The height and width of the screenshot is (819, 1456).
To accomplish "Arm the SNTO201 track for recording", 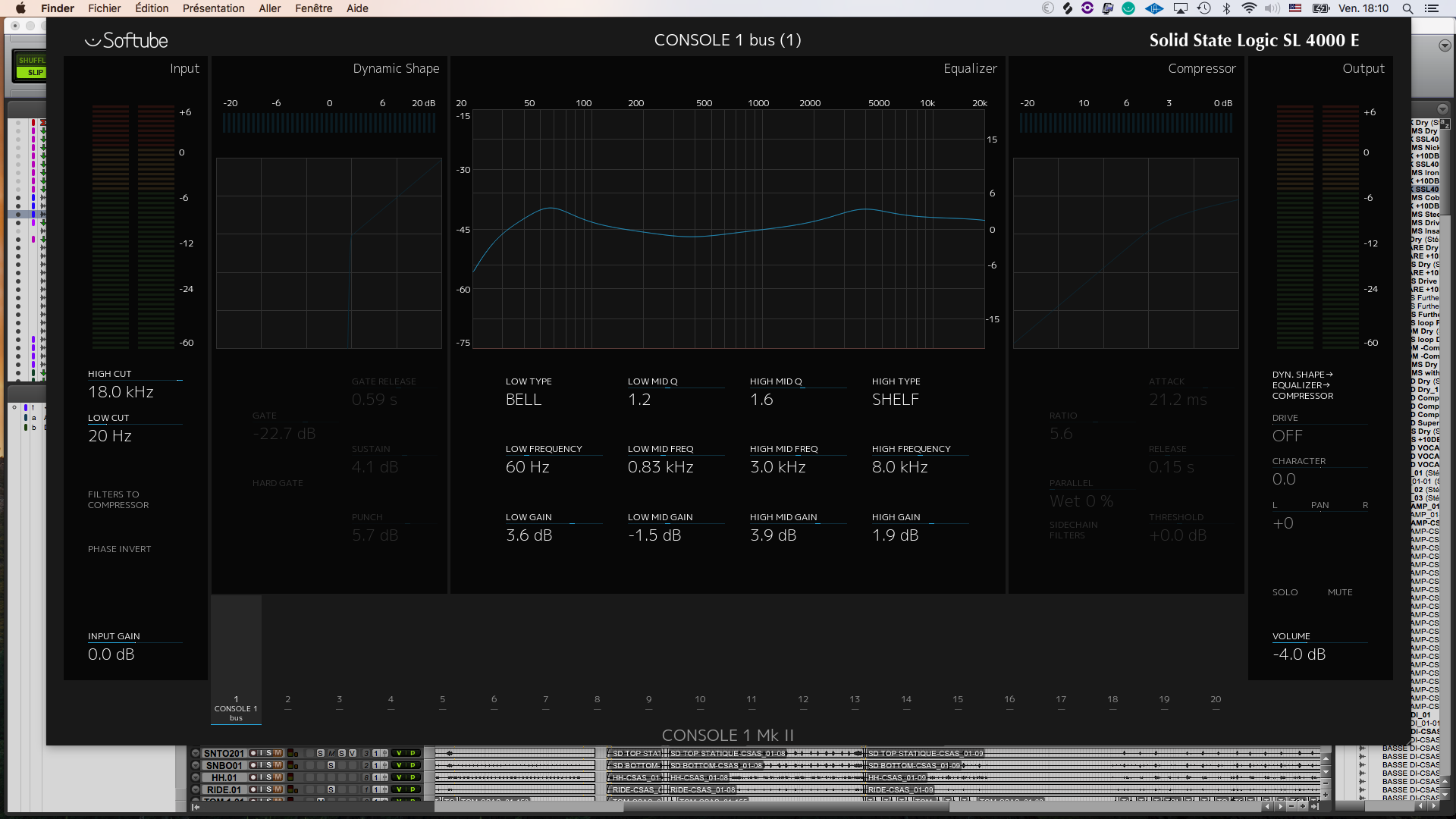I will click(x=253, y=753).
